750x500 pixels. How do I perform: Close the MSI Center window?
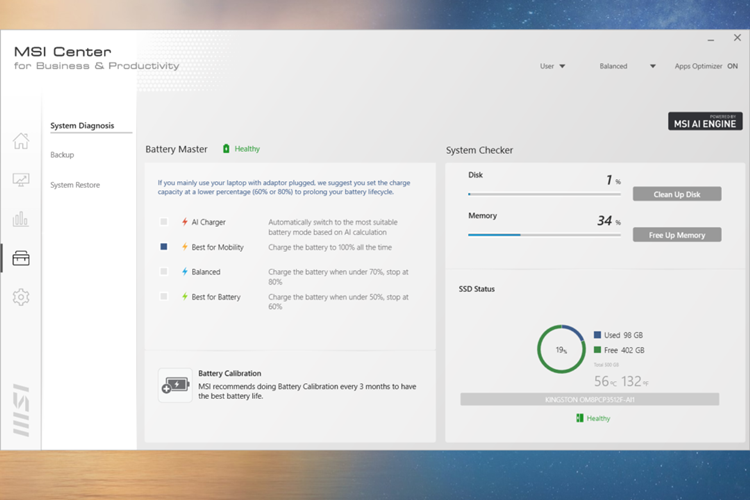737,38
